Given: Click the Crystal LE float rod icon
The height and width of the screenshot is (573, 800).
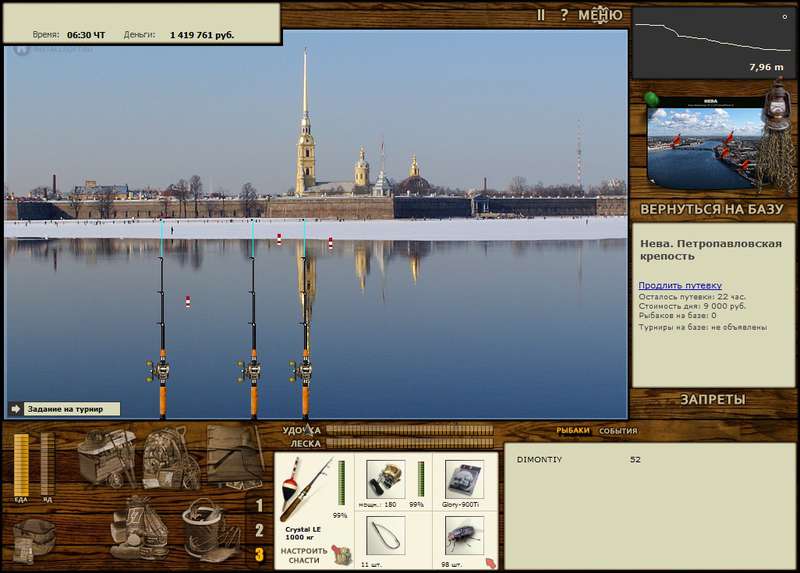Looking at the screenshot, I should pos(306,489).
